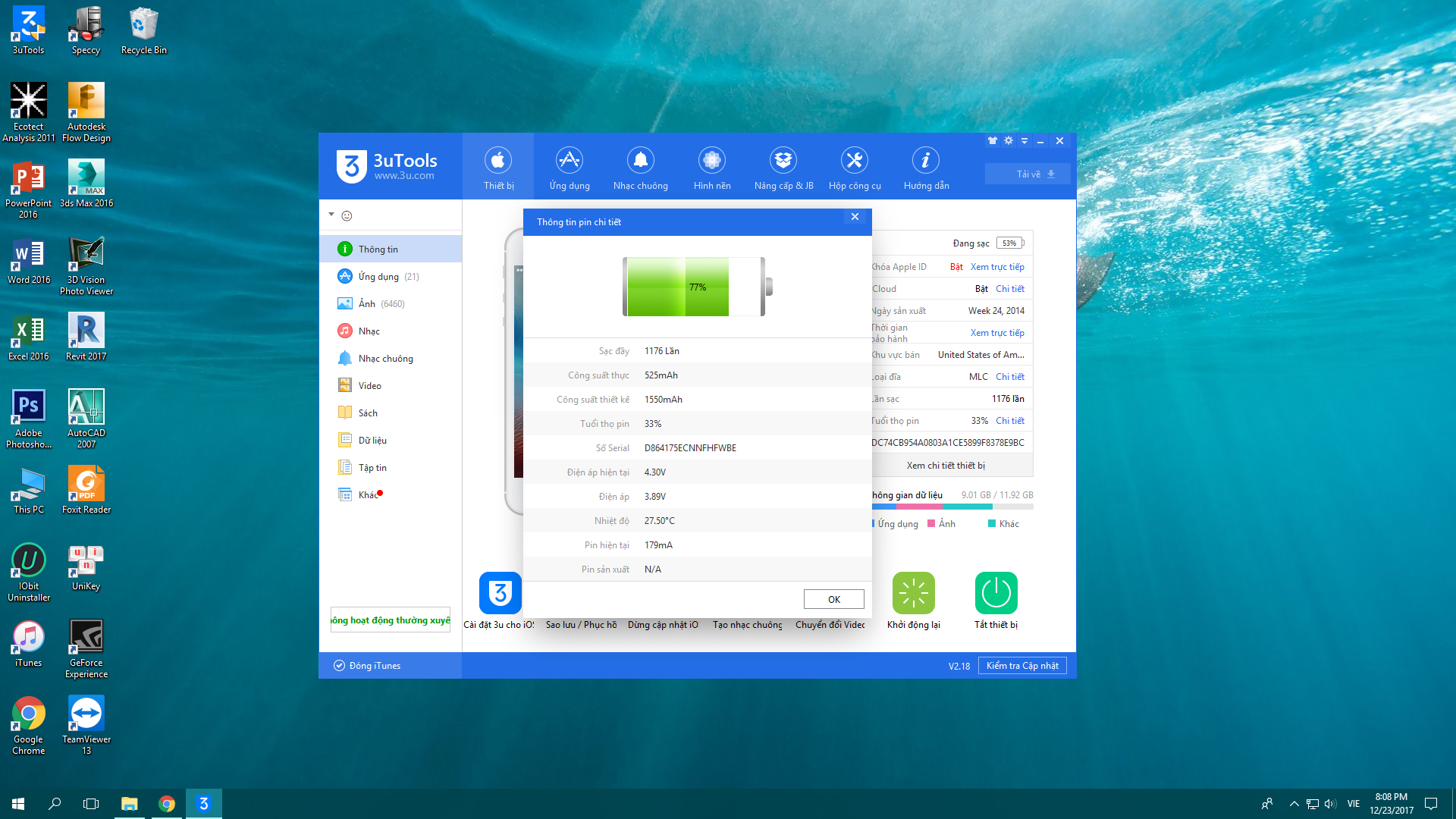The image size is (1456, 819).
Task: Open Hình nền wallpaper toolbar icon
Action: [711, 161]
